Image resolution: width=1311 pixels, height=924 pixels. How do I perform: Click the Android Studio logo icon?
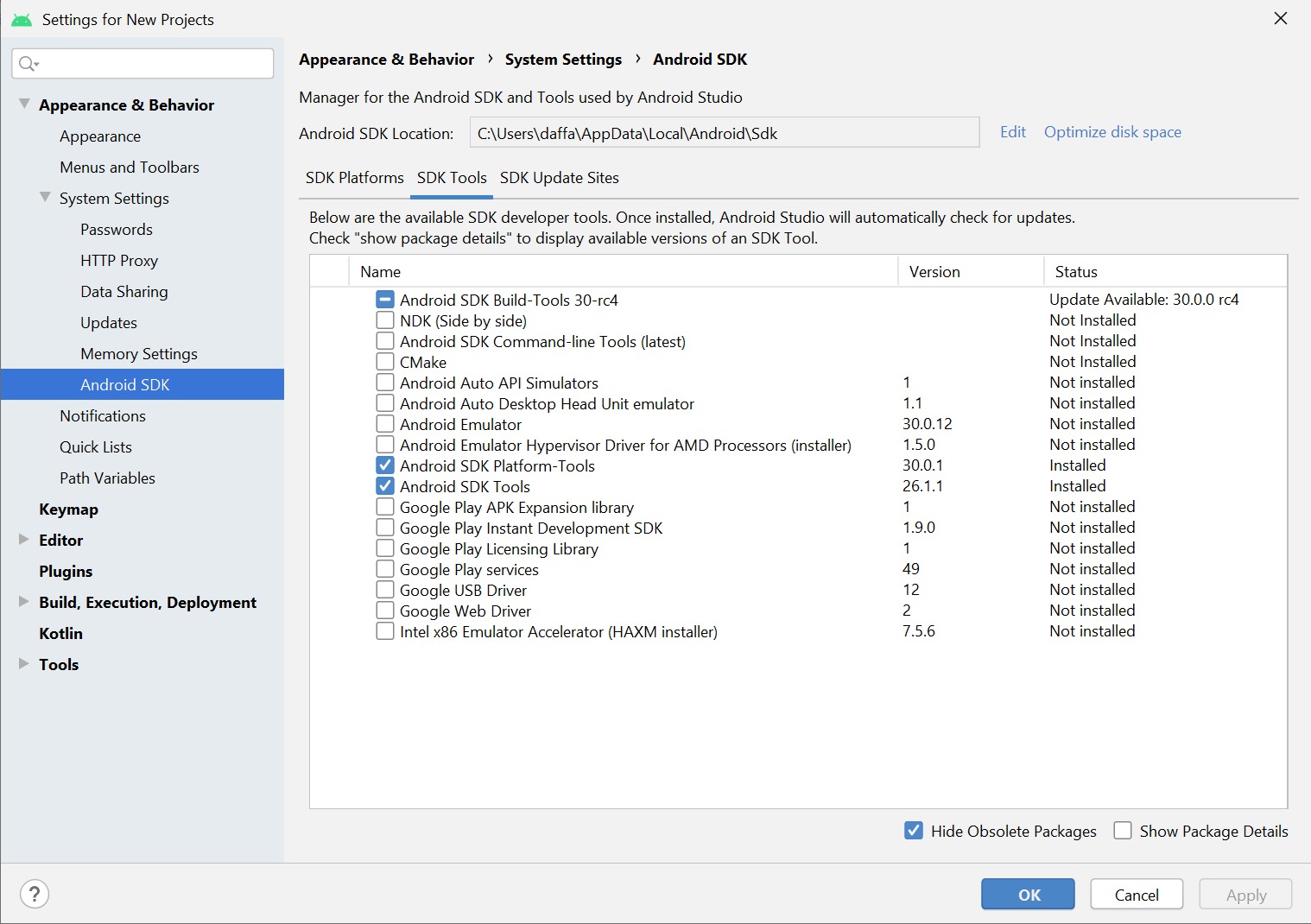pyautogui.click(x=22, y=19)
